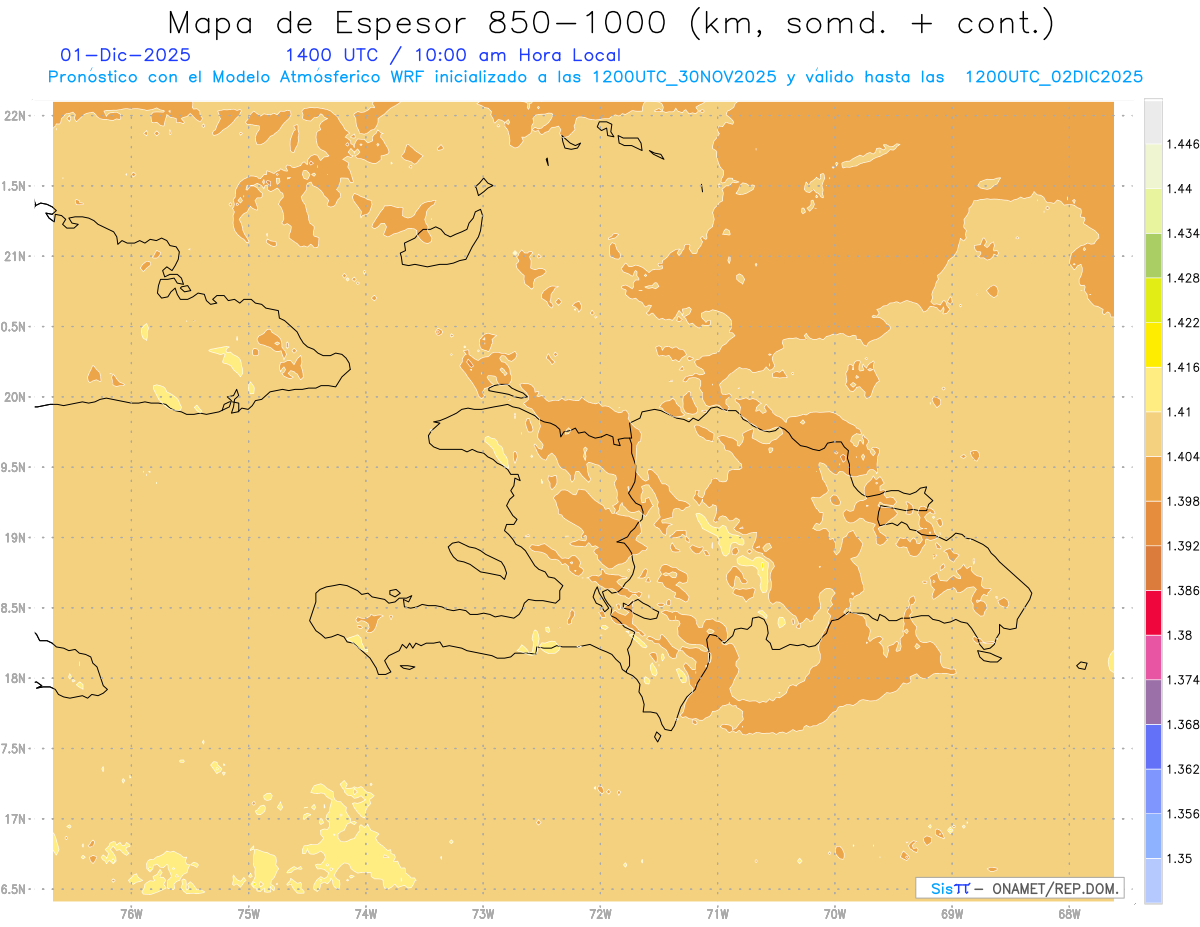Pick the red legend swatch between 1.38 and 1.386
This screenshot has width=1200, height=927.
point(1153,613)
